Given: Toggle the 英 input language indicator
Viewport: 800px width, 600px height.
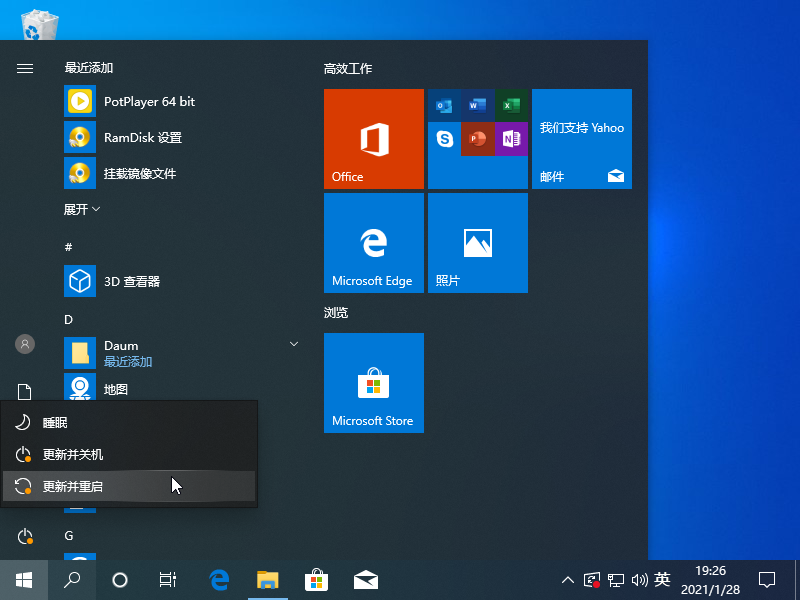Looking at the screenshot, I should [662, 579].
